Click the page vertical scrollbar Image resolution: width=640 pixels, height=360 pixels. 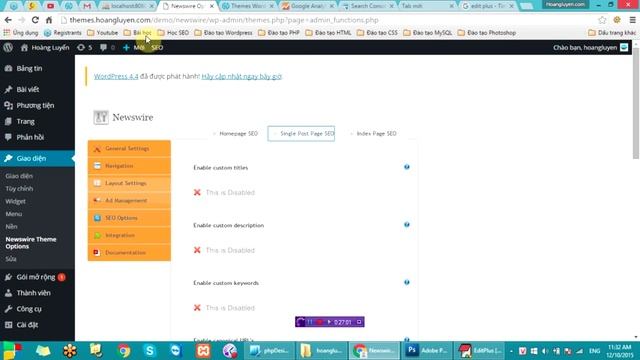click(x=636, y=104)
